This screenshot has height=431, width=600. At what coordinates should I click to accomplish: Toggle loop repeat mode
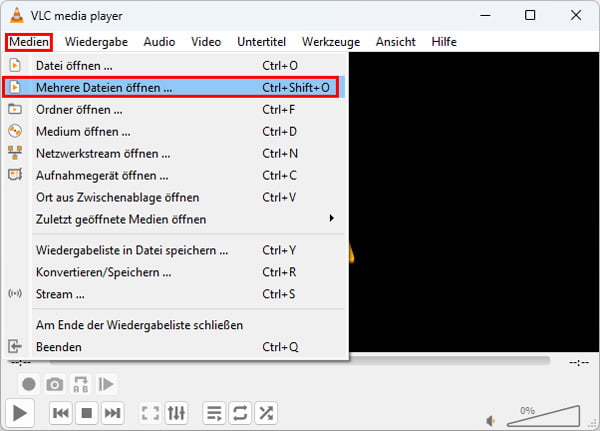[240, 413]
